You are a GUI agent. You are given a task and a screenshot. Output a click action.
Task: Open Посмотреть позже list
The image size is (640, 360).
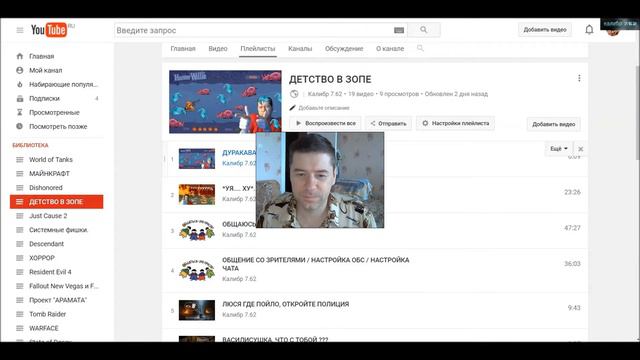coord(57,127)
